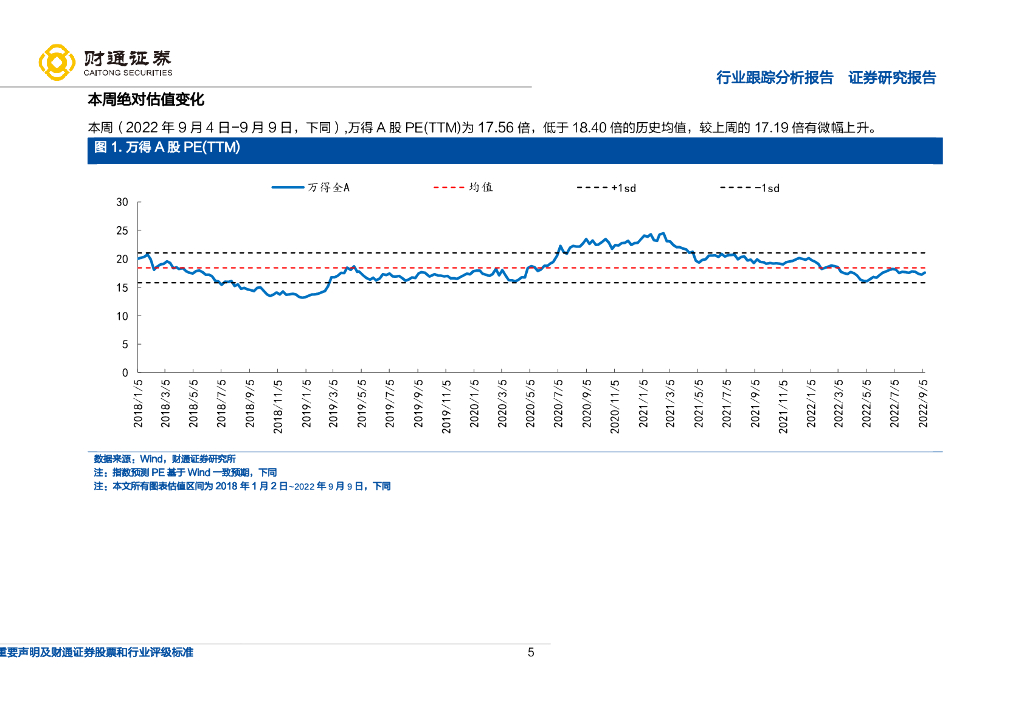Click the 2018/1/5 date label on x-axis
Image resolution: width=1024 pixels, height=724 pixels.
138,403
